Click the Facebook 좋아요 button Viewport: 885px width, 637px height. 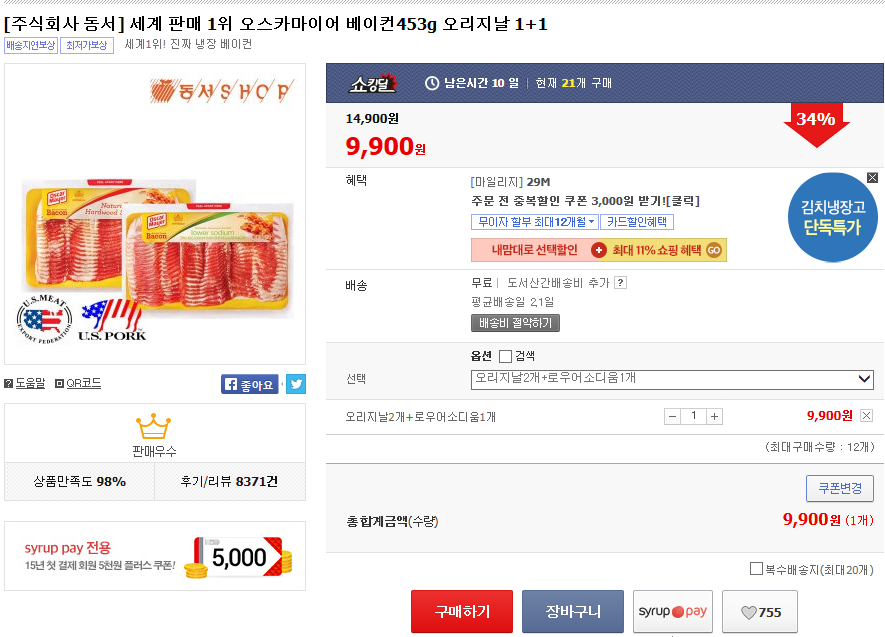250,384
